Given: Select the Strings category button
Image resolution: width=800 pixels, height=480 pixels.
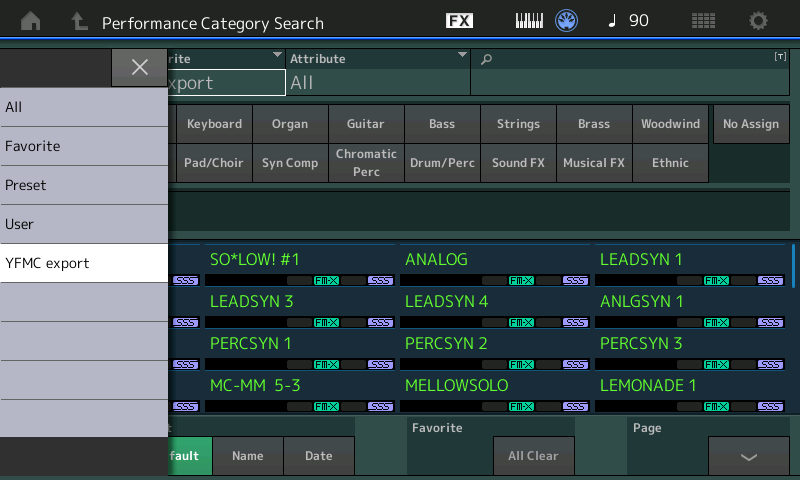Looking at the screenshot, I should [518, 124].
